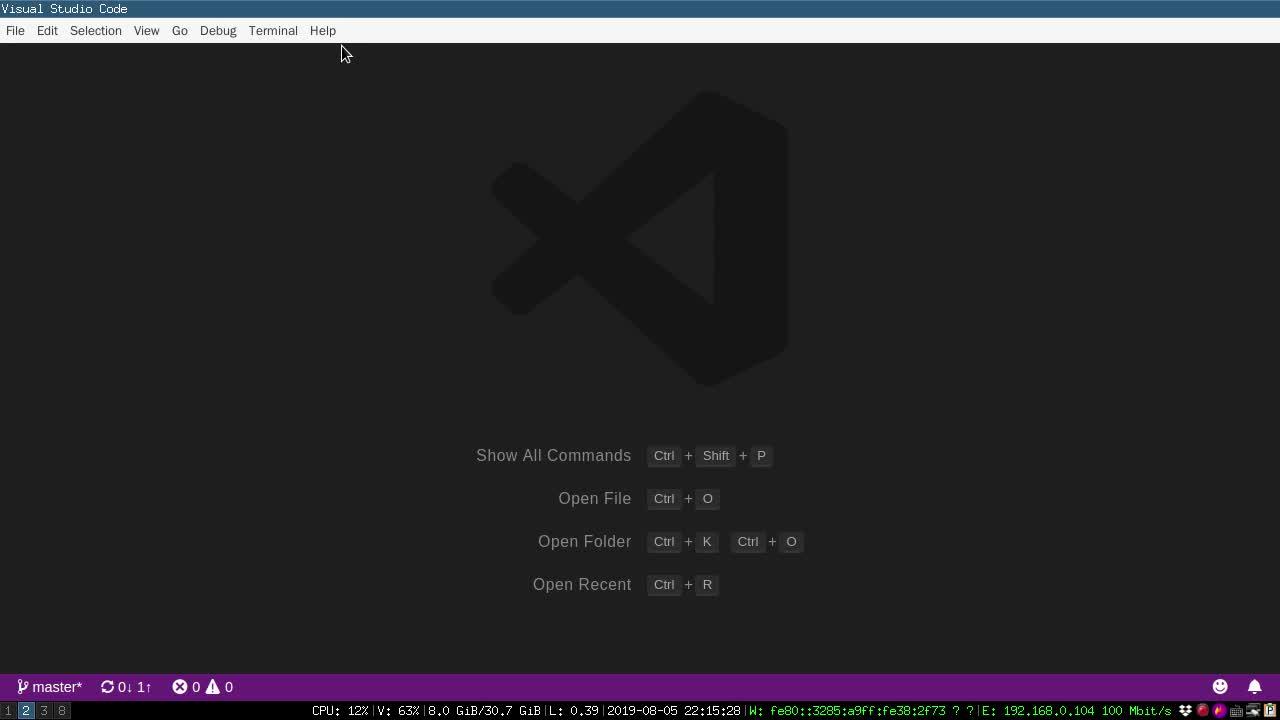Image resolution: width=1280 pixels, height=720 pixels.
Task: Click the Dropbox tray icon
Action: coord(1185,711)
